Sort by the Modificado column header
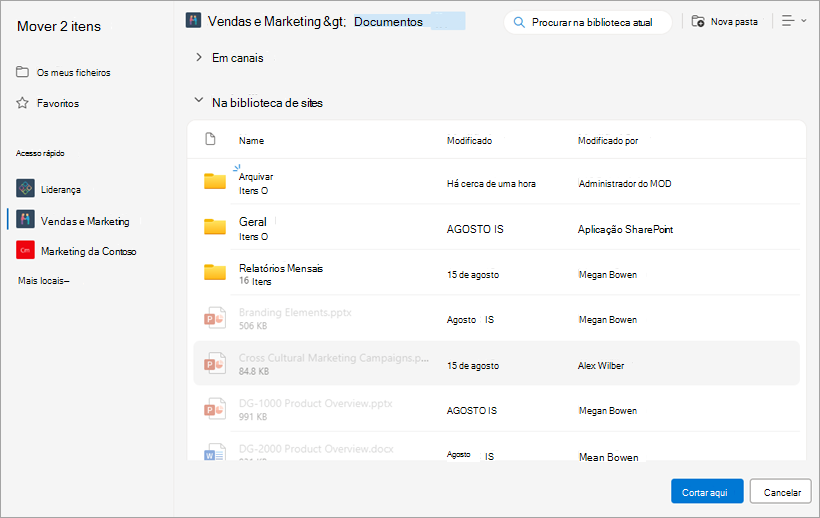 click(469, 140)
